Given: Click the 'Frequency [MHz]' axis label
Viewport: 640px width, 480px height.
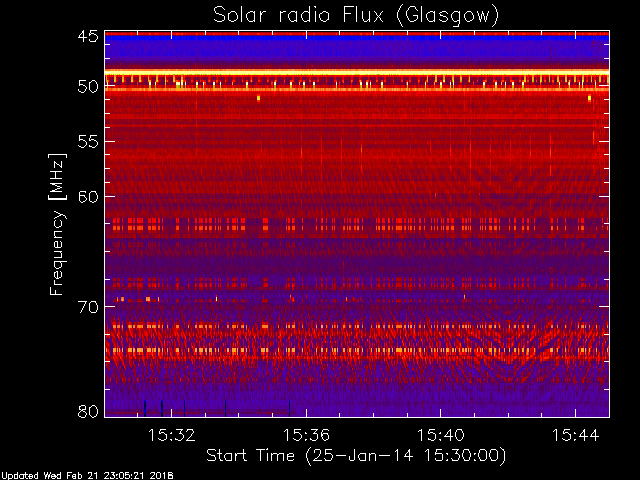Looking at the screenshot, I should pos(57,224).
